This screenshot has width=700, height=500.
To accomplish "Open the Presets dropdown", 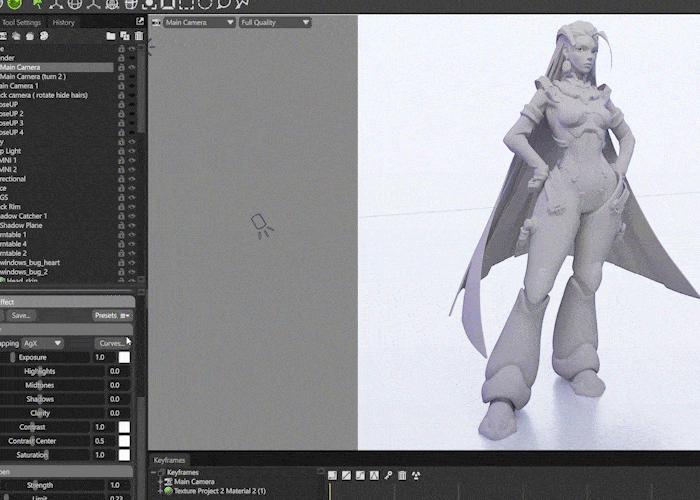I will click(112, 316).
